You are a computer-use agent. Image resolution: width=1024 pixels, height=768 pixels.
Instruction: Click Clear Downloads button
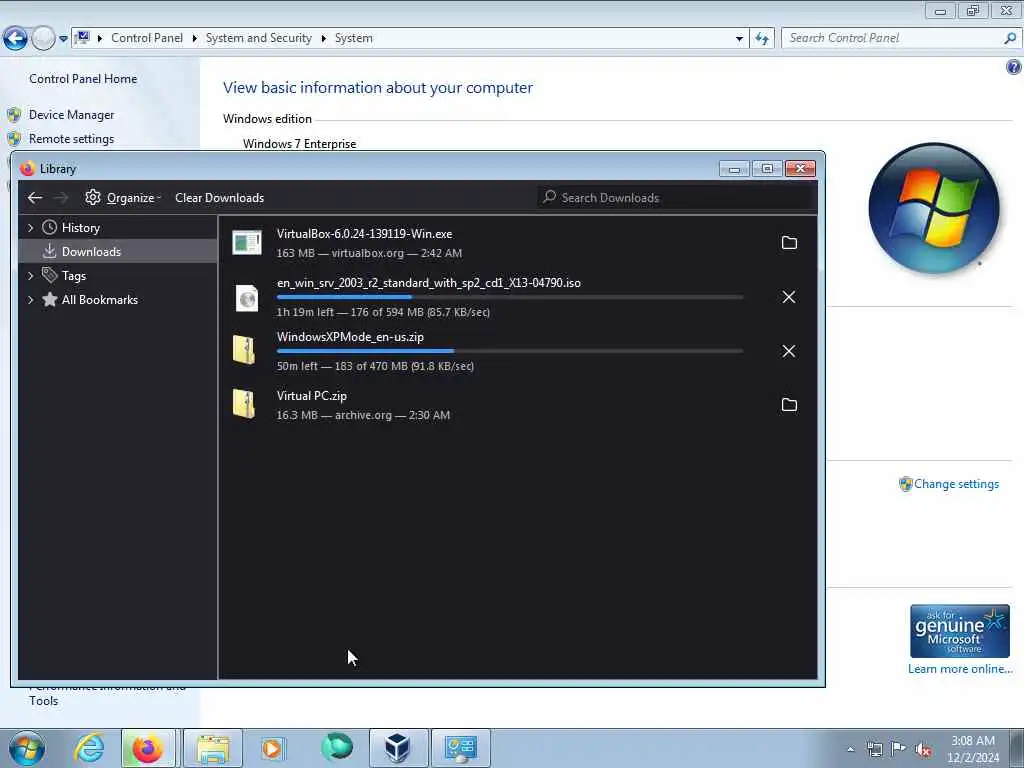pyautogui.click(x=219, y=197)
